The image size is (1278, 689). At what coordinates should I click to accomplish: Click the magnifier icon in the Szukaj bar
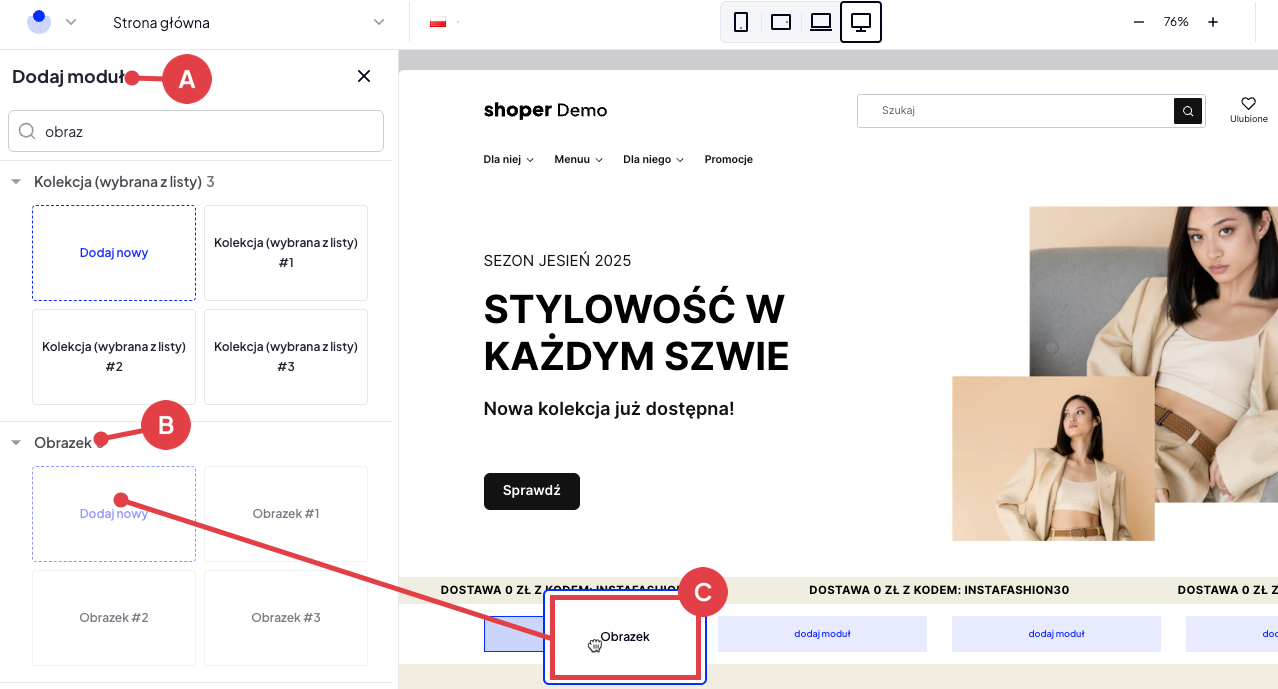point(1187,110)
